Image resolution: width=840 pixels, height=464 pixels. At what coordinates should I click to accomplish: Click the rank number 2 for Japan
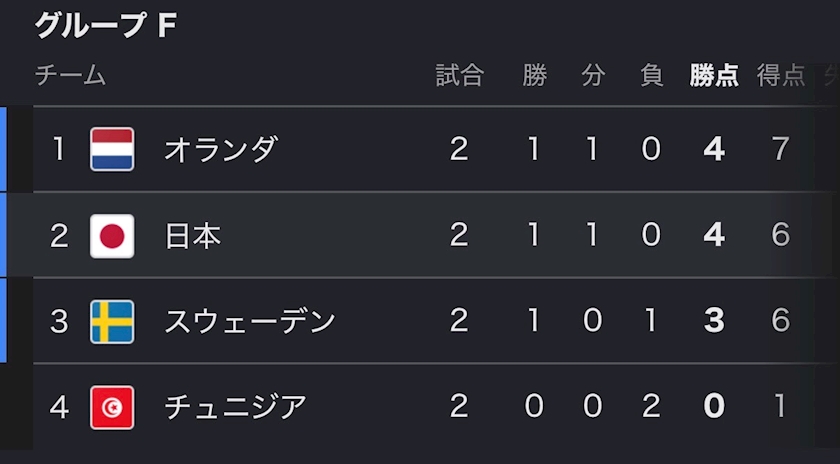tap(59, 236)
